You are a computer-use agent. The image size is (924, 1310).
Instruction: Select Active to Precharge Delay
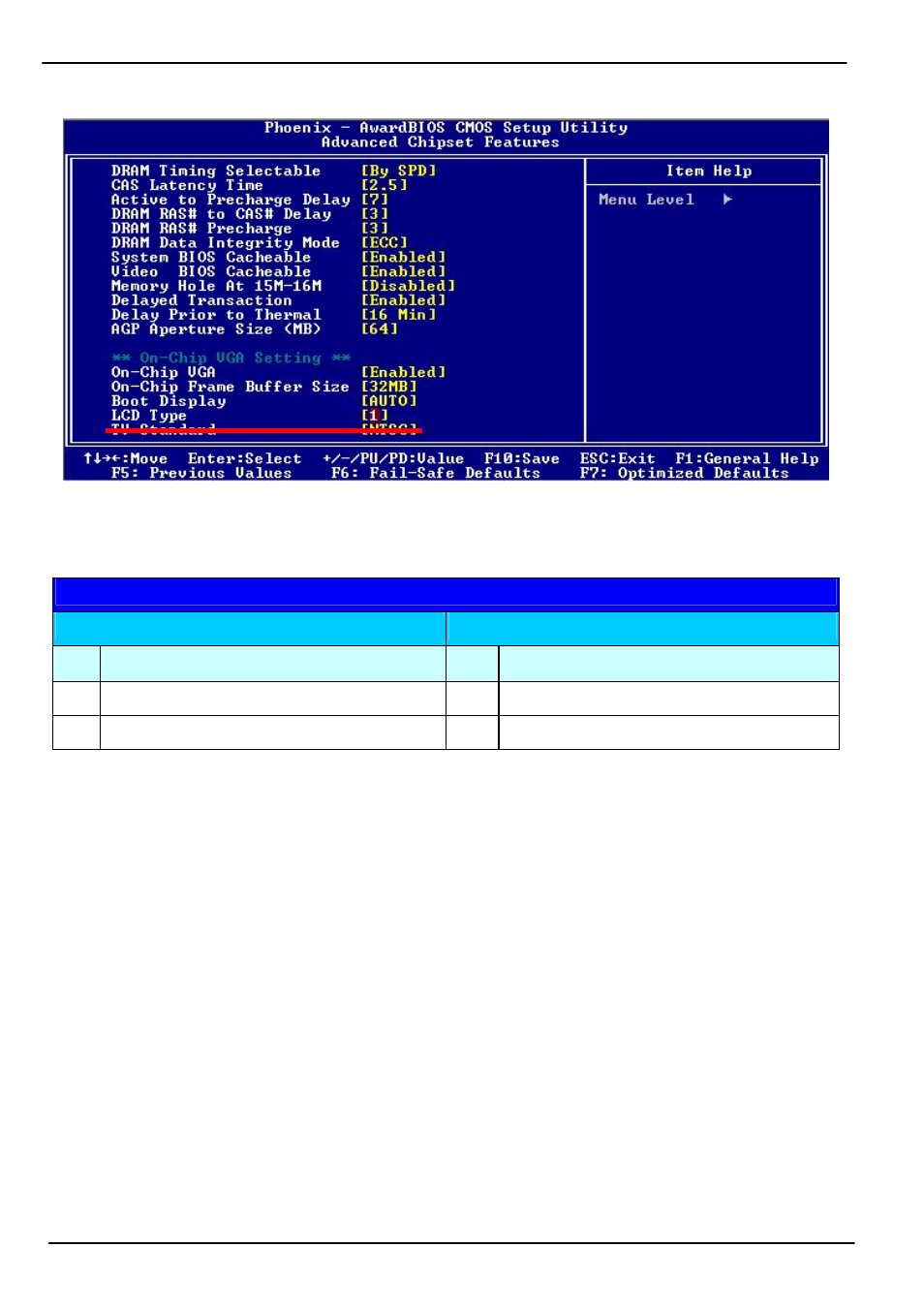pyautogui.click(x=230, y=200)
